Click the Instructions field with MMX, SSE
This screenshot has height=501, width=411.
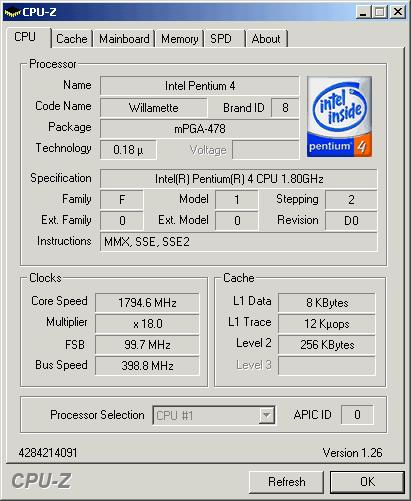pos(239,242)
